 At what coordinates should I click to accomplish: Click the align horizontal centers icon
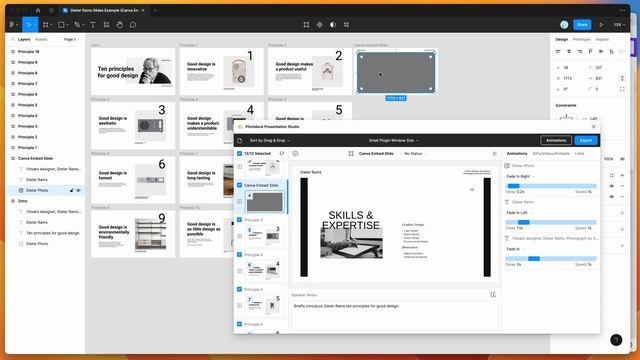coord(569,51)
